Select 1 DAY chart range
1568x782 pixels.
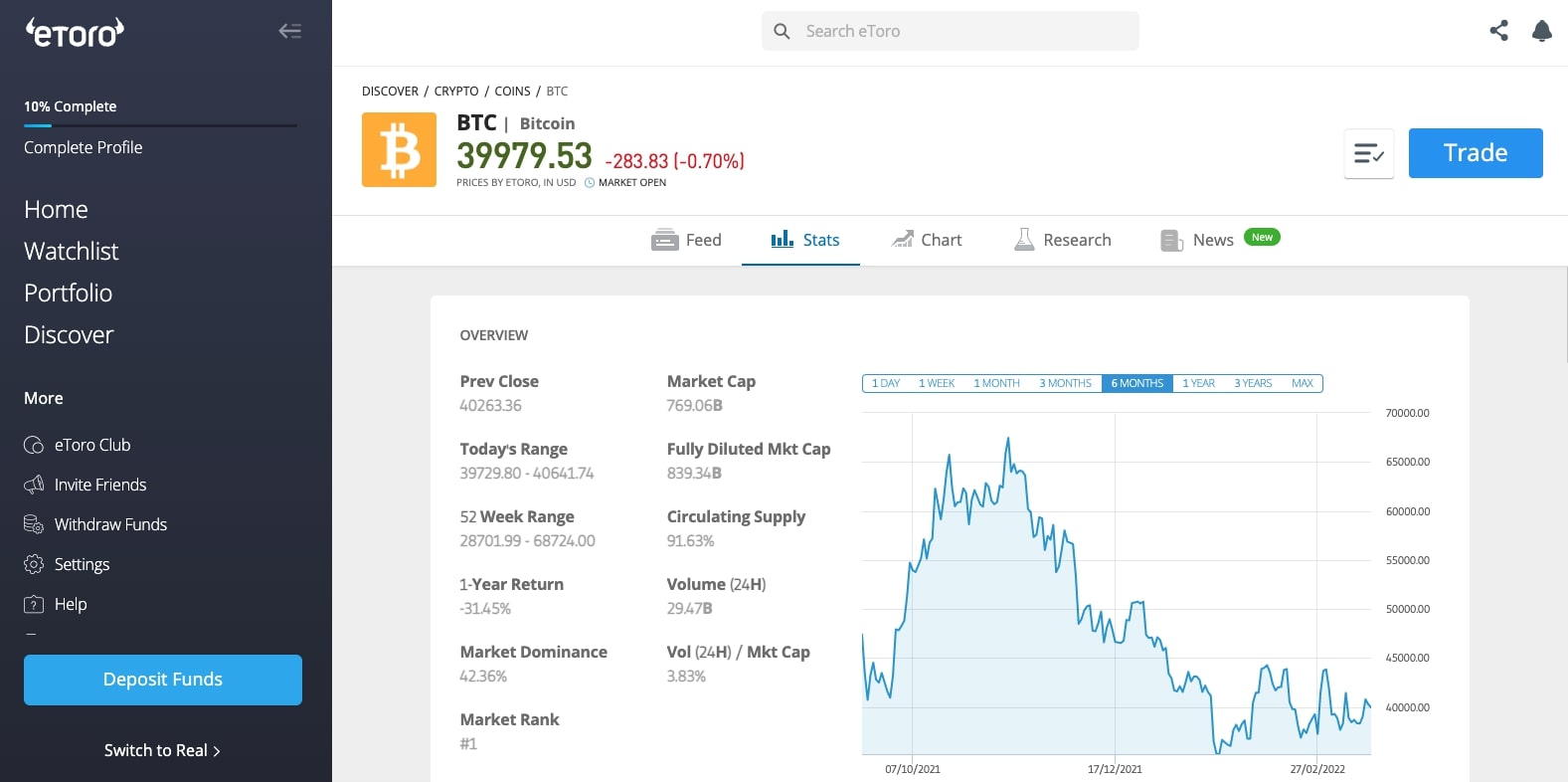(886, 383)
